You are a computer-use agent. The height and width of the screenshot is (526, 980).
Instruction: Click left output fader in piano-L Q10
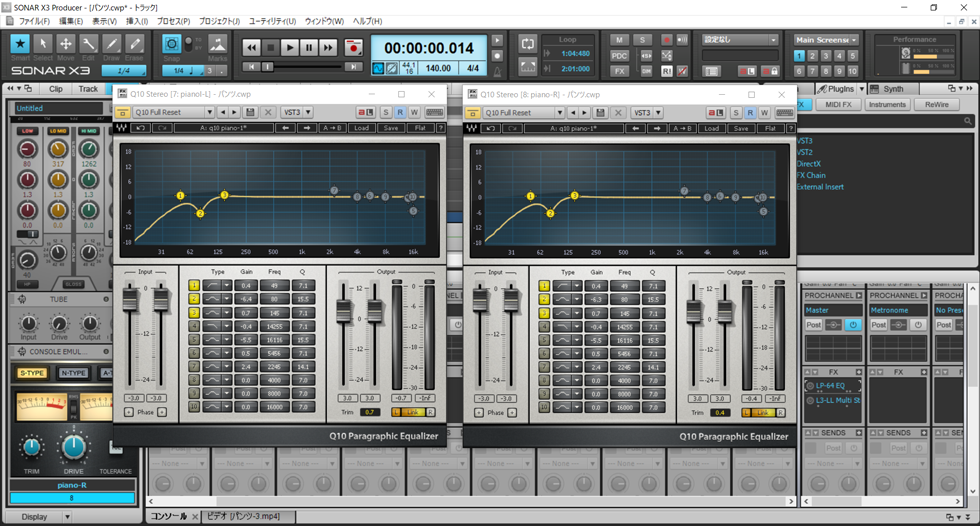(343, 310)
